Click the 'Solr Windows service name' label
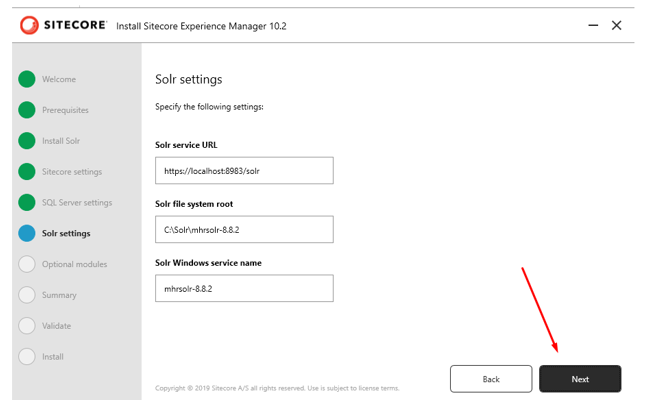Viewport: 656px width, 409px height. tap(208, 263)
